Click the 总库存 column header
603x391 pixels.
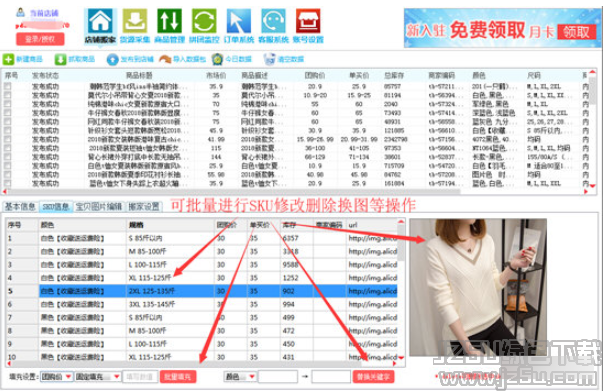coord(393,75)
